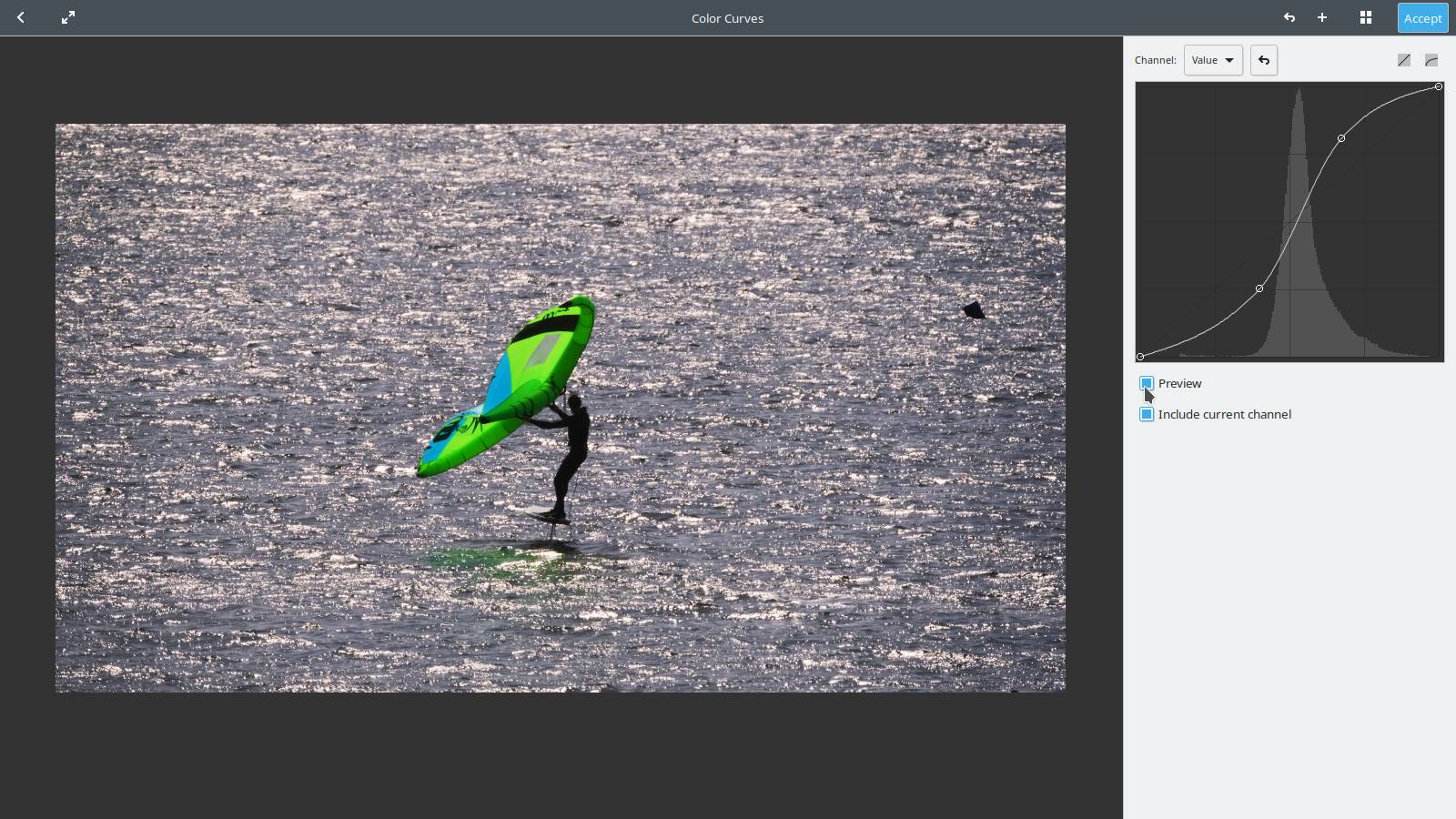Click the Accept button
The width and height of the screenshot is (1456, 819).
pyautogui.click(x=1422, y=18)
